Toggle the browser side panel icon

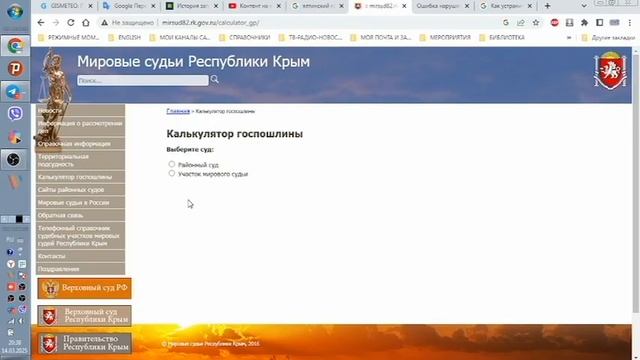(600, 23)
